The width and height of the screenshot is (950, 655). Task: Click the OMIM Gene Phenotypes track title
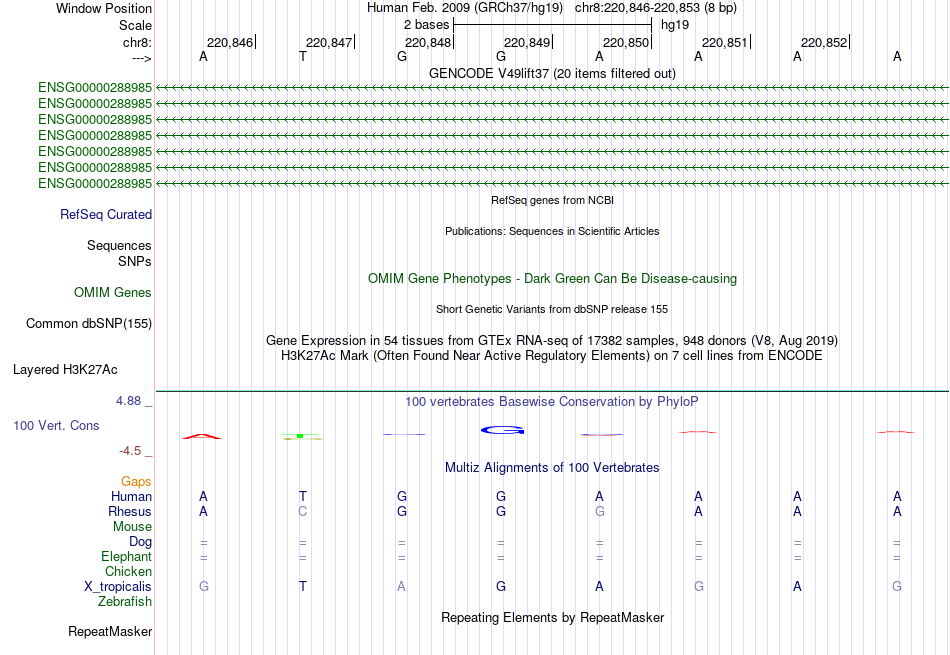(x=552, y=279)
